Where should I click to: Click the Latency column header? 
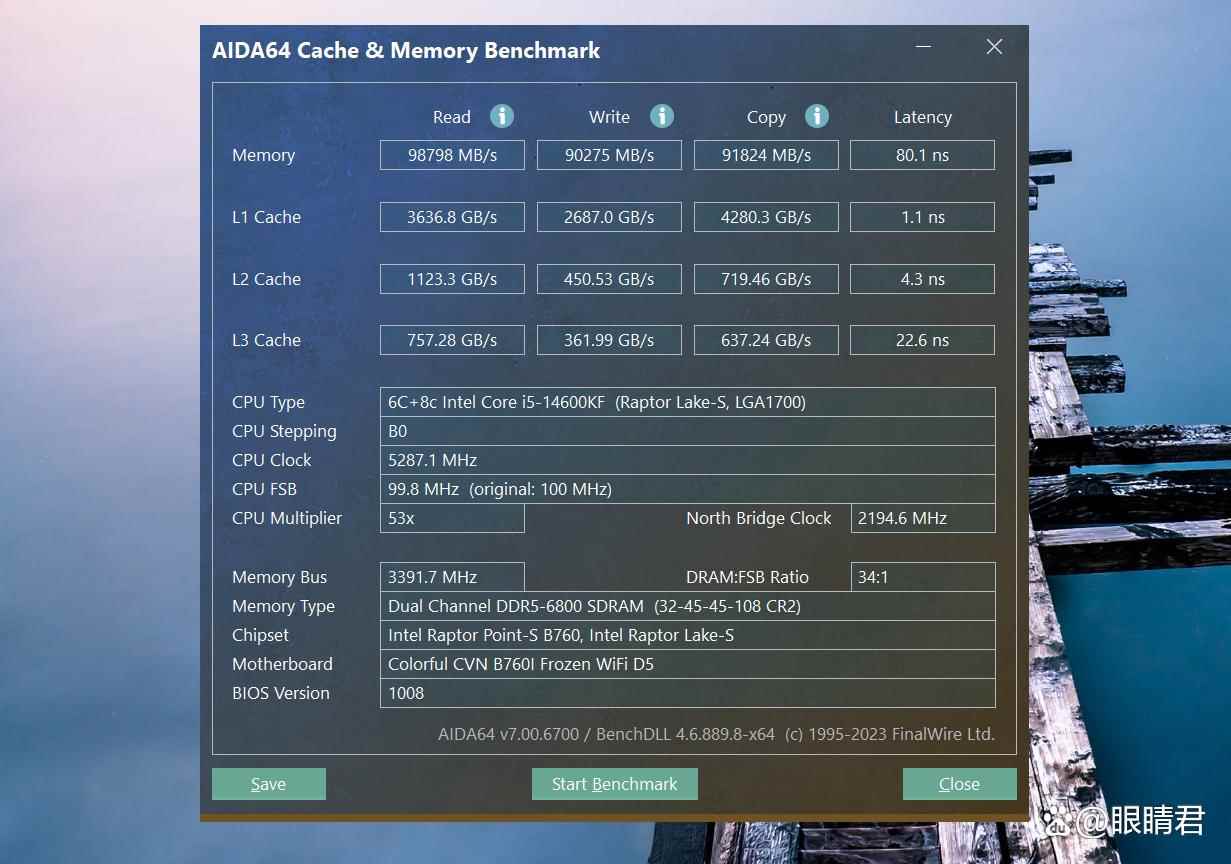pyautogui.click(x=922, y=117)
